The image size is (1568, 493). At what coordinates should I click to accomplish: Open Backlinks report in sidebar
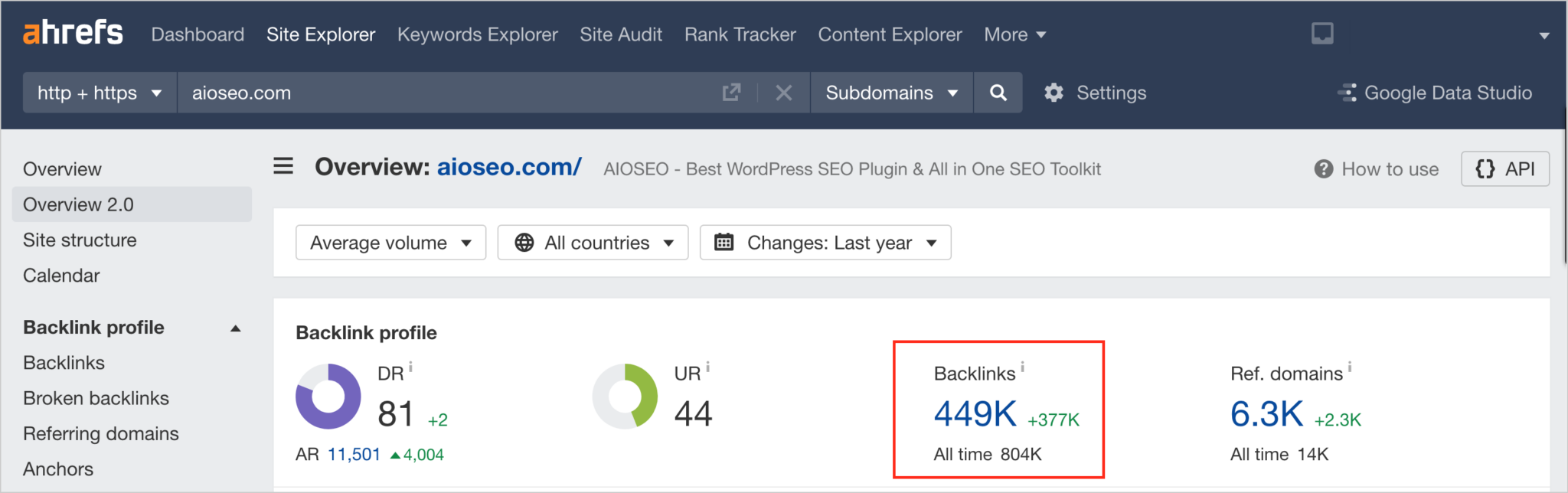click(x=64, y=363)
